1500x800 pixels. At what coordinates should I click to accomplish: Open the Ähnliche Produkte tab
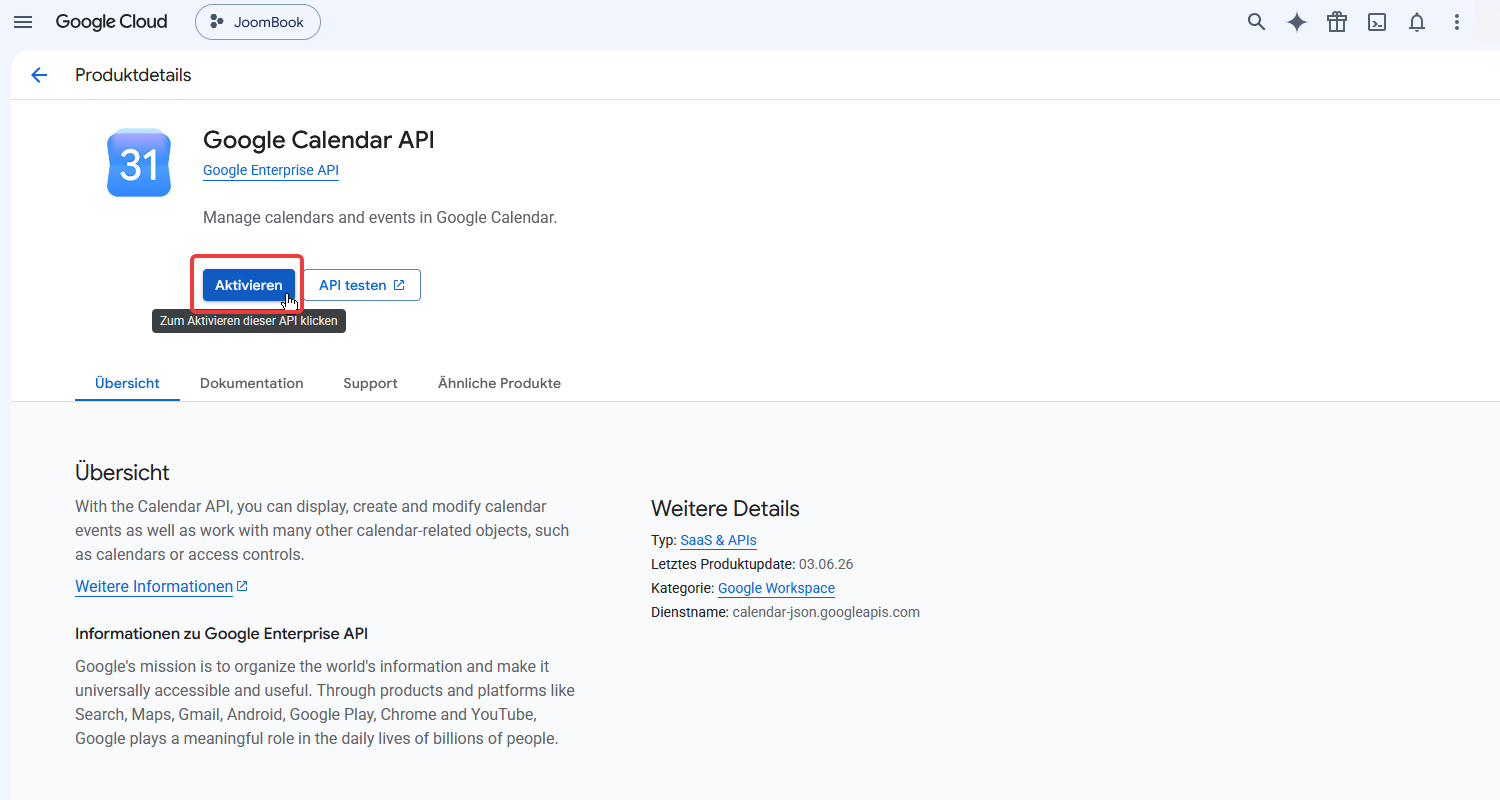[x=499, y=383]
